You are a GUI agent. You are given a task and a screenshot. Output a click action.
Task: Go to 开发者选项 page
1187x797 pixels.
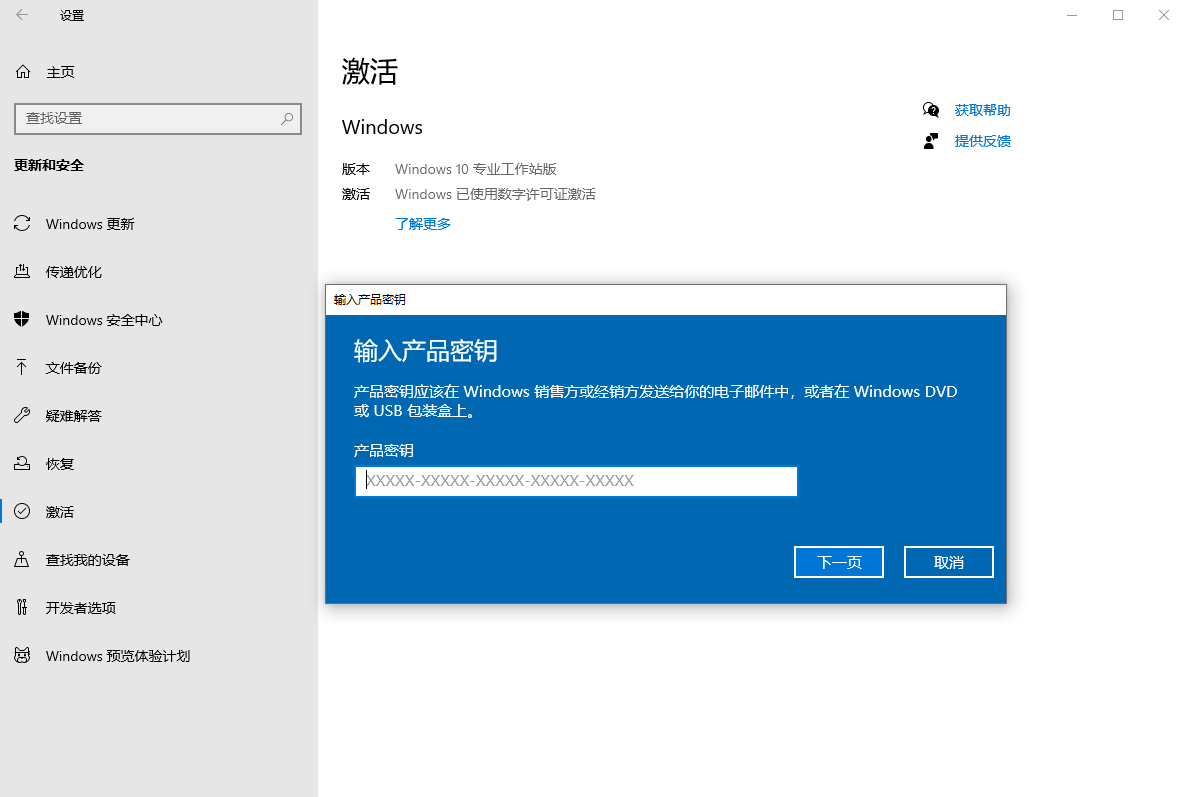pos(80,608)
